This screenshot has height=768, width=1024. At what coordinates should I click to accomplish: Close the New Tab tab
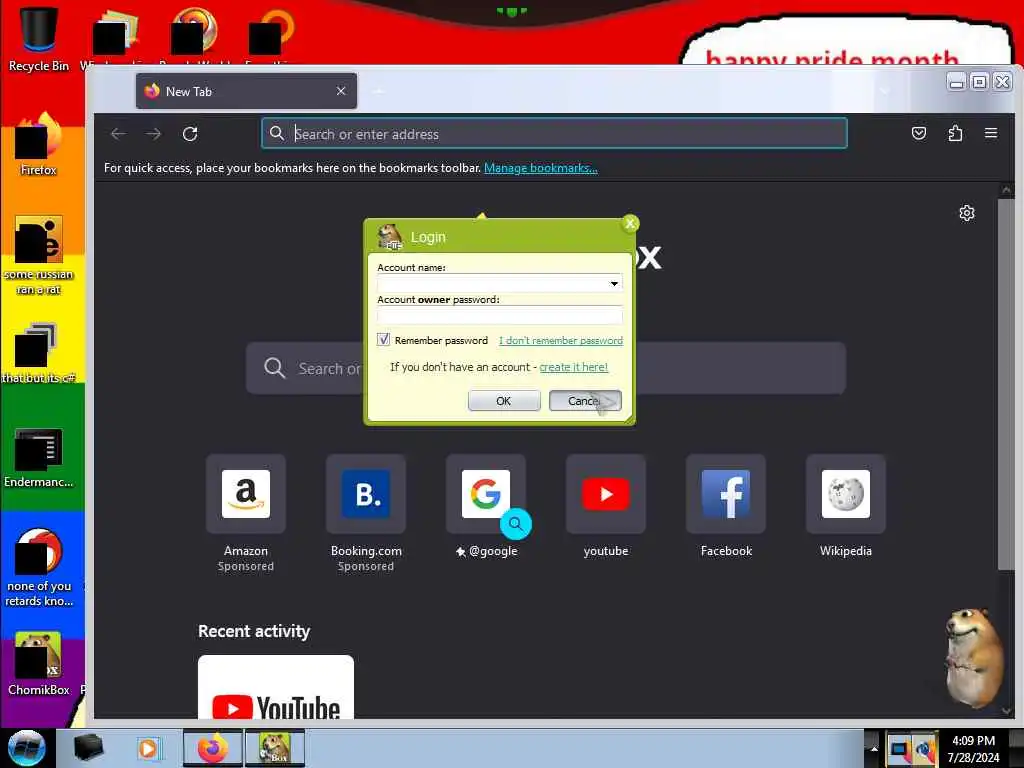(x=341, y=91)
